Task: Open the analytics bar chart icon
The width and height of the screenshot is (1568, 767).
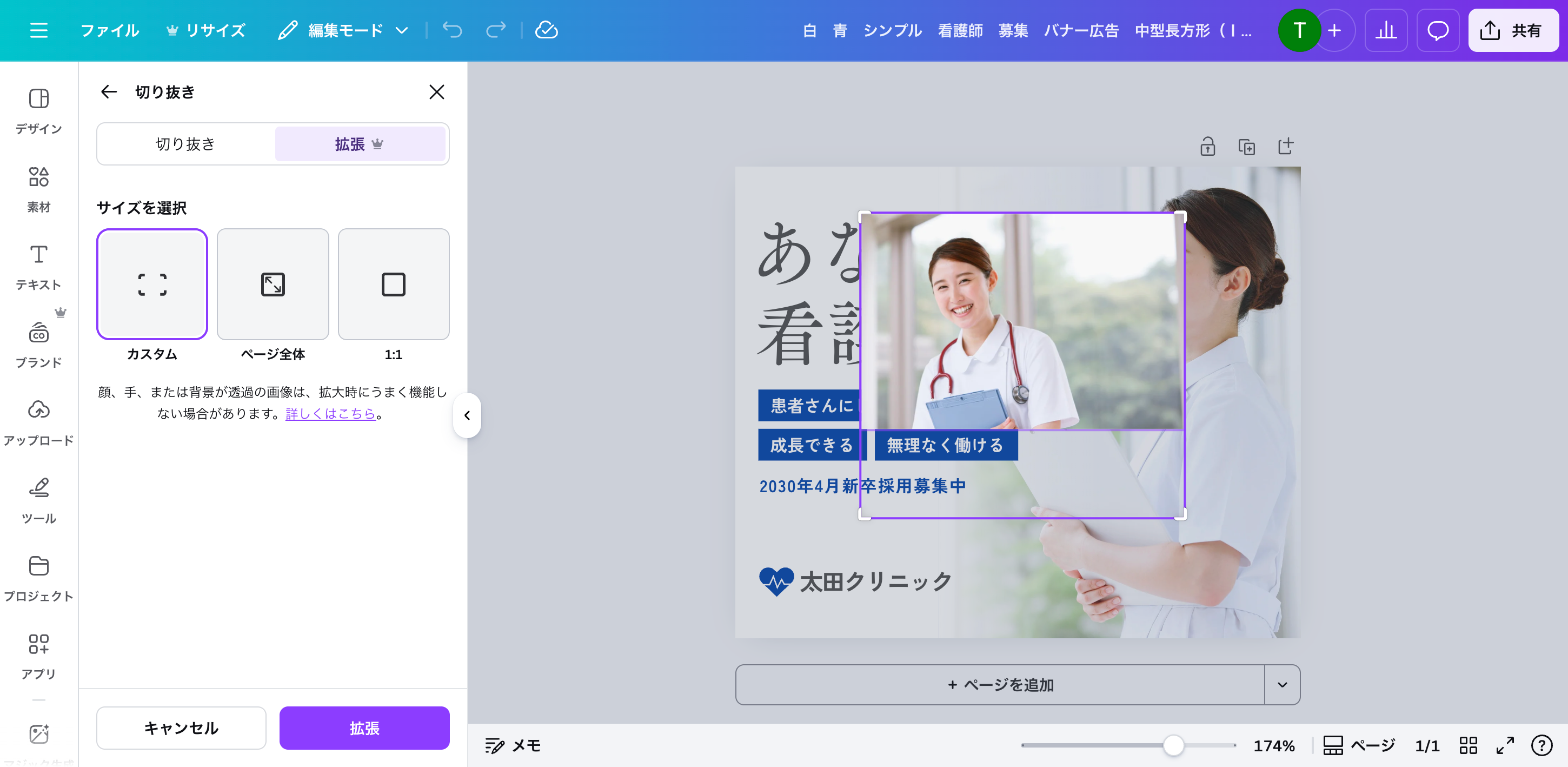Action: tap(1385, 30)
